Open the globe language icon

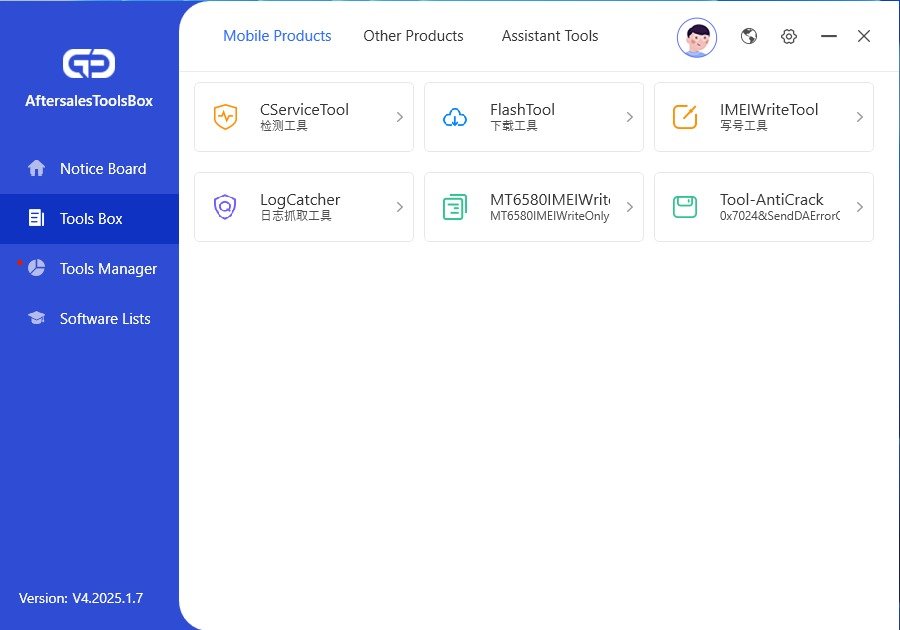pyautogui.click(x=749, y=36)
